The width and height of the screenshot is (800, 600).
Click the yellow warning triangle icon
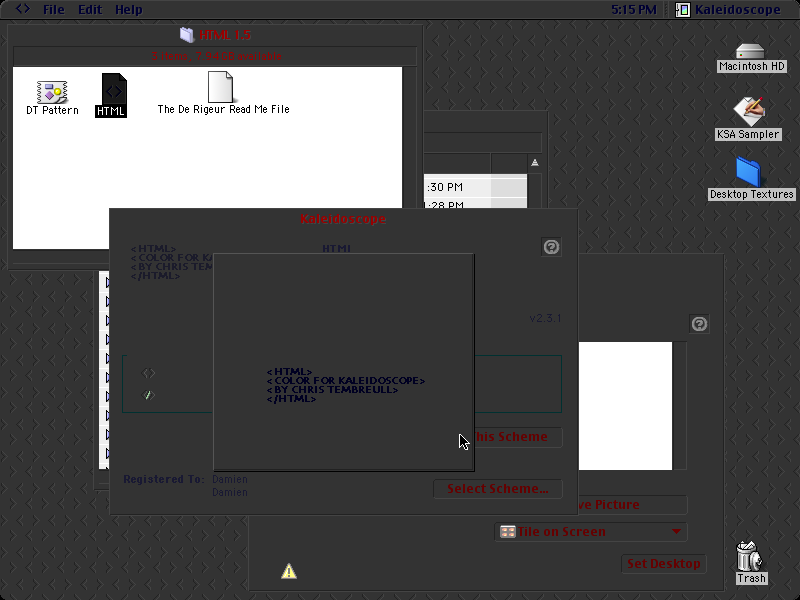(289, 571)
